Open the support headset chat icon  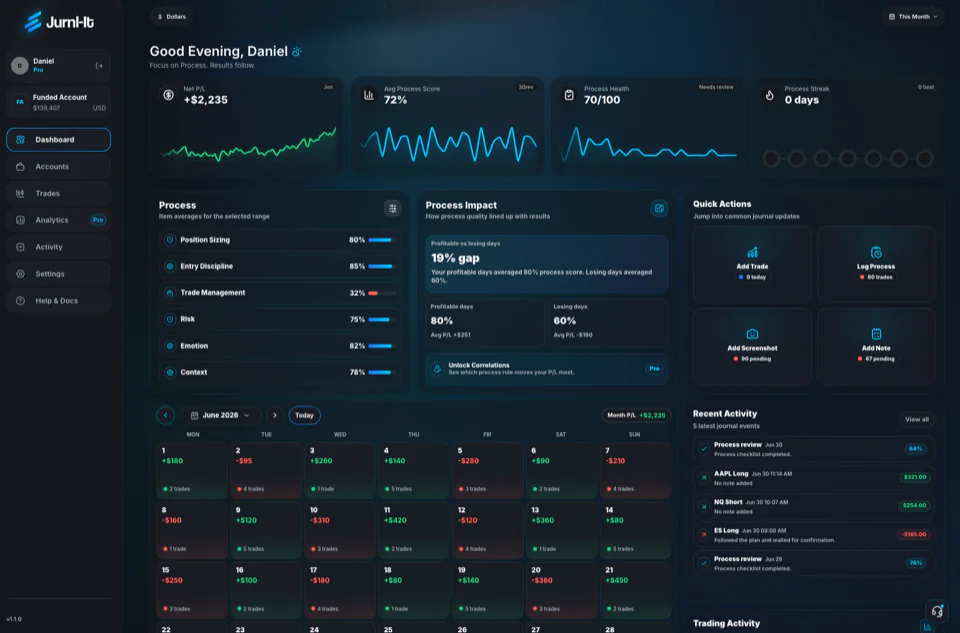[x=937, y=610]
